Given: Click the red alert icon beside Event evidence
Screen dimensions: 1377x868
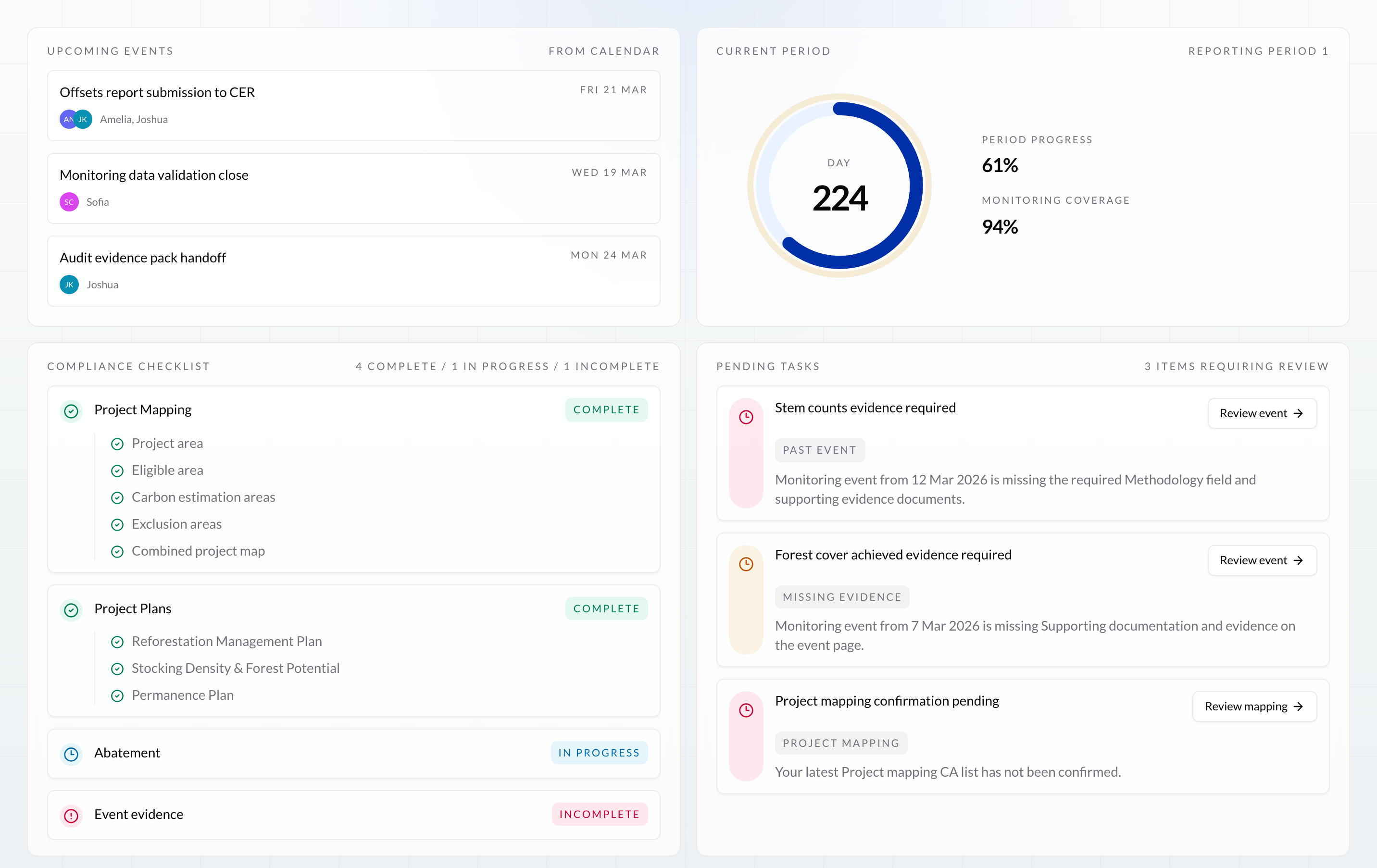Looking at the screenshot, I should tap(72, 816).
